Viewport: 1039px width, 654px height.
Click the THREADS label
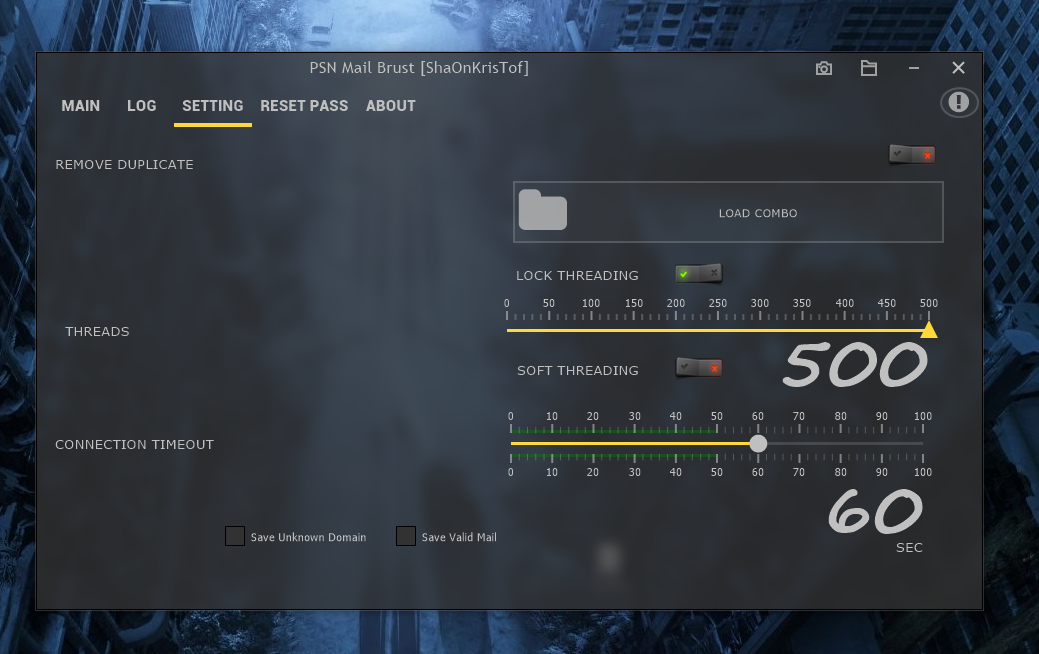pyautogui.click(x=97, y=331)
